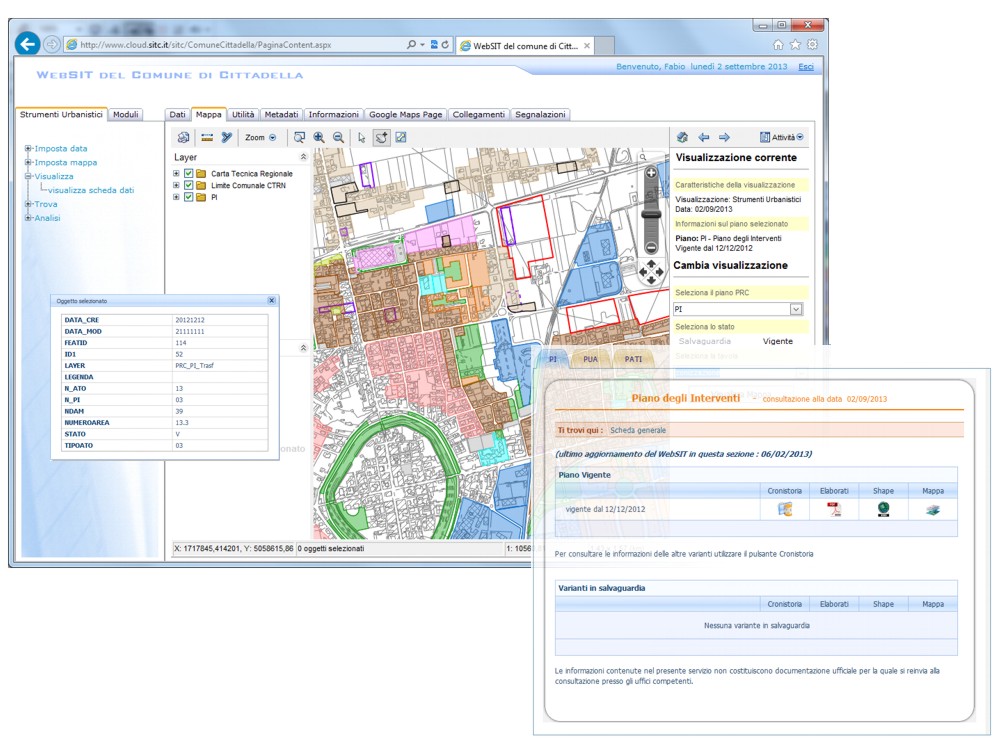Expand the PI layer group
This screenshot has height=750, width=1000.
[x=176, y=197]
